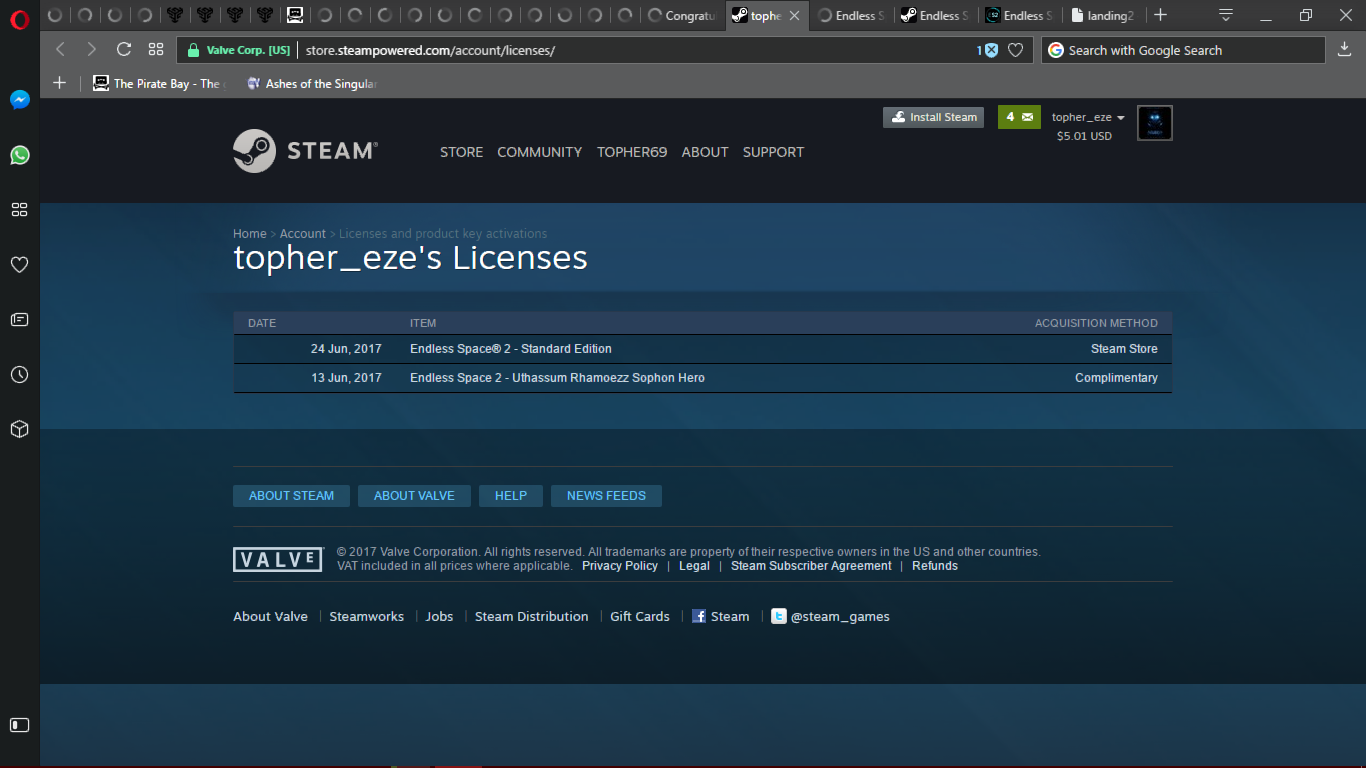
Task: Open the tab menu list icon
Action: tap(1226, 15)
